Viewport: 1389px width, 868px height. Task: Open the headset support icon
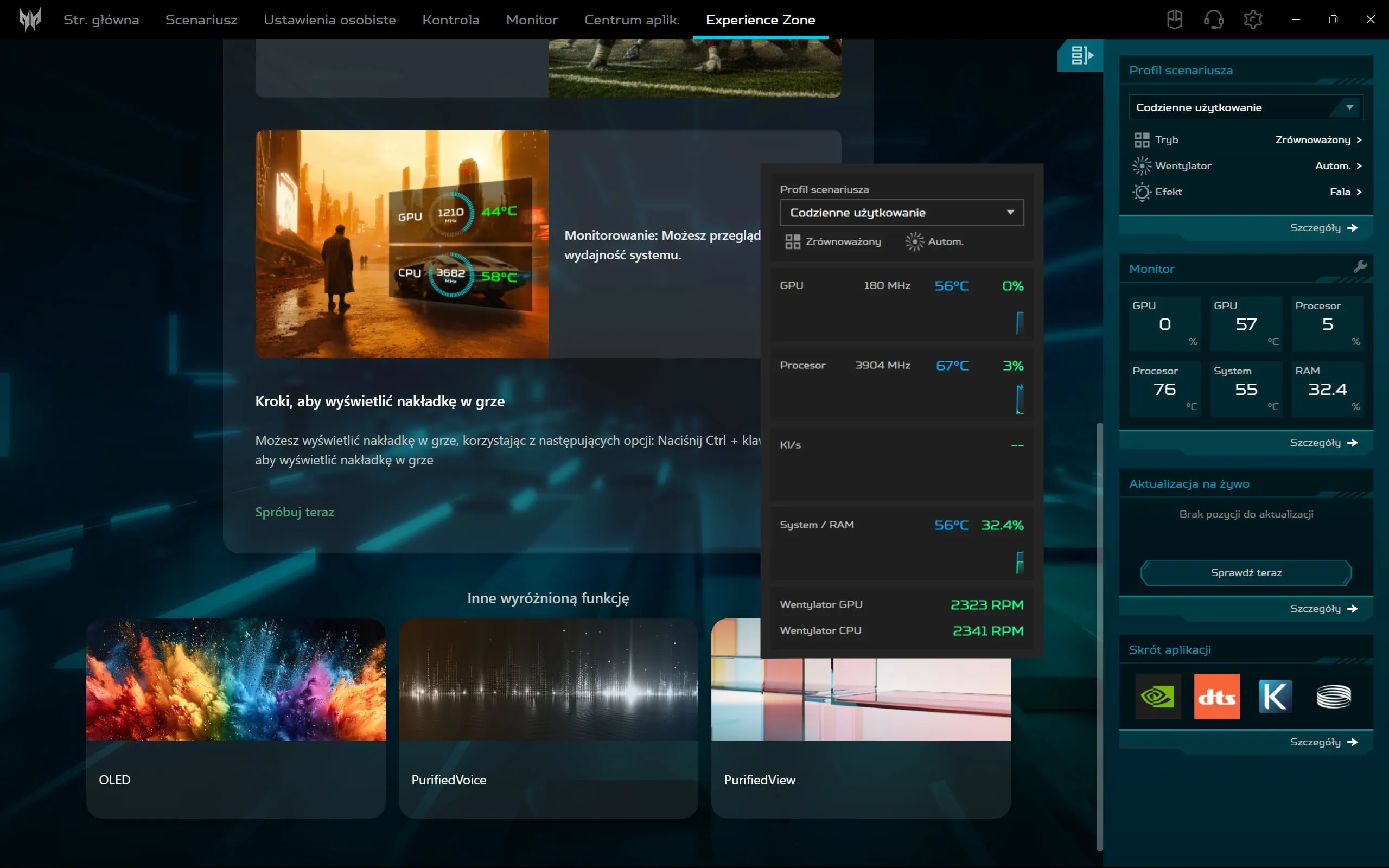1213,20
